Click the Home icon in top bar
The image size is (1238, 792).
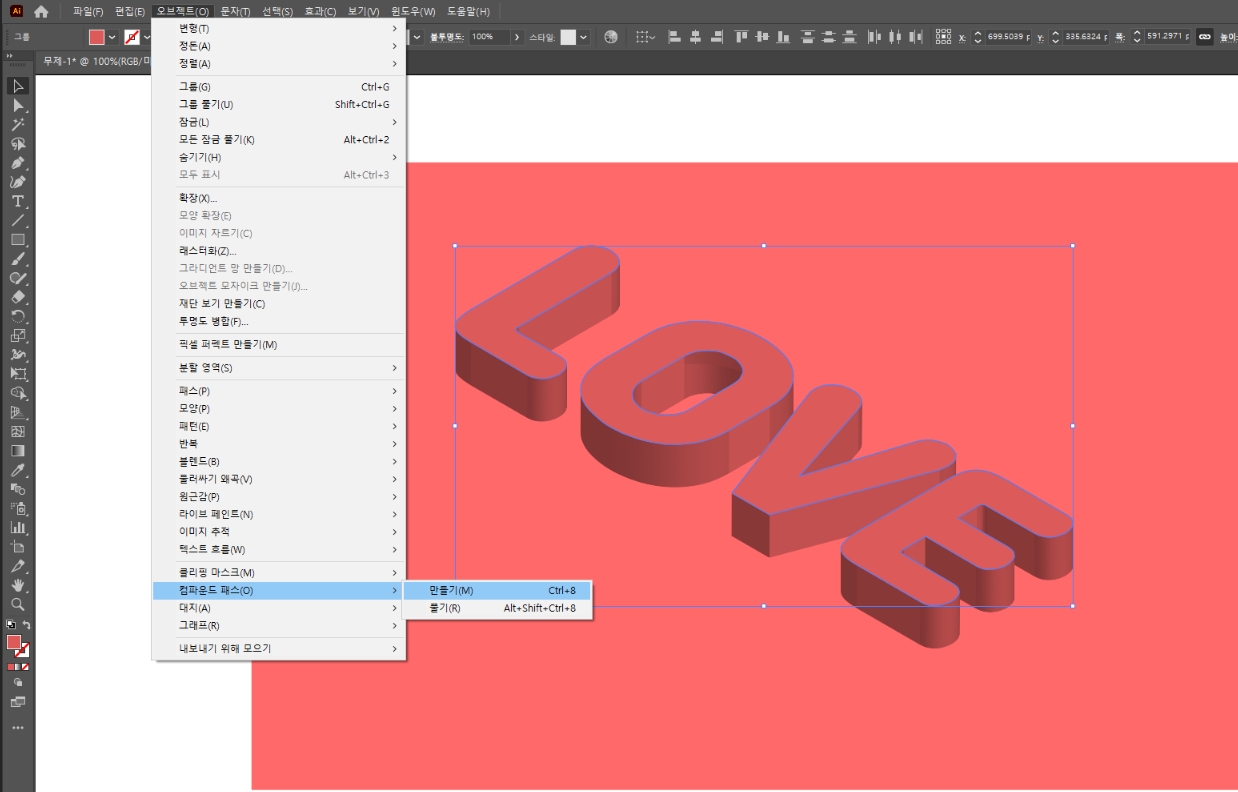[x=41, y=11]
